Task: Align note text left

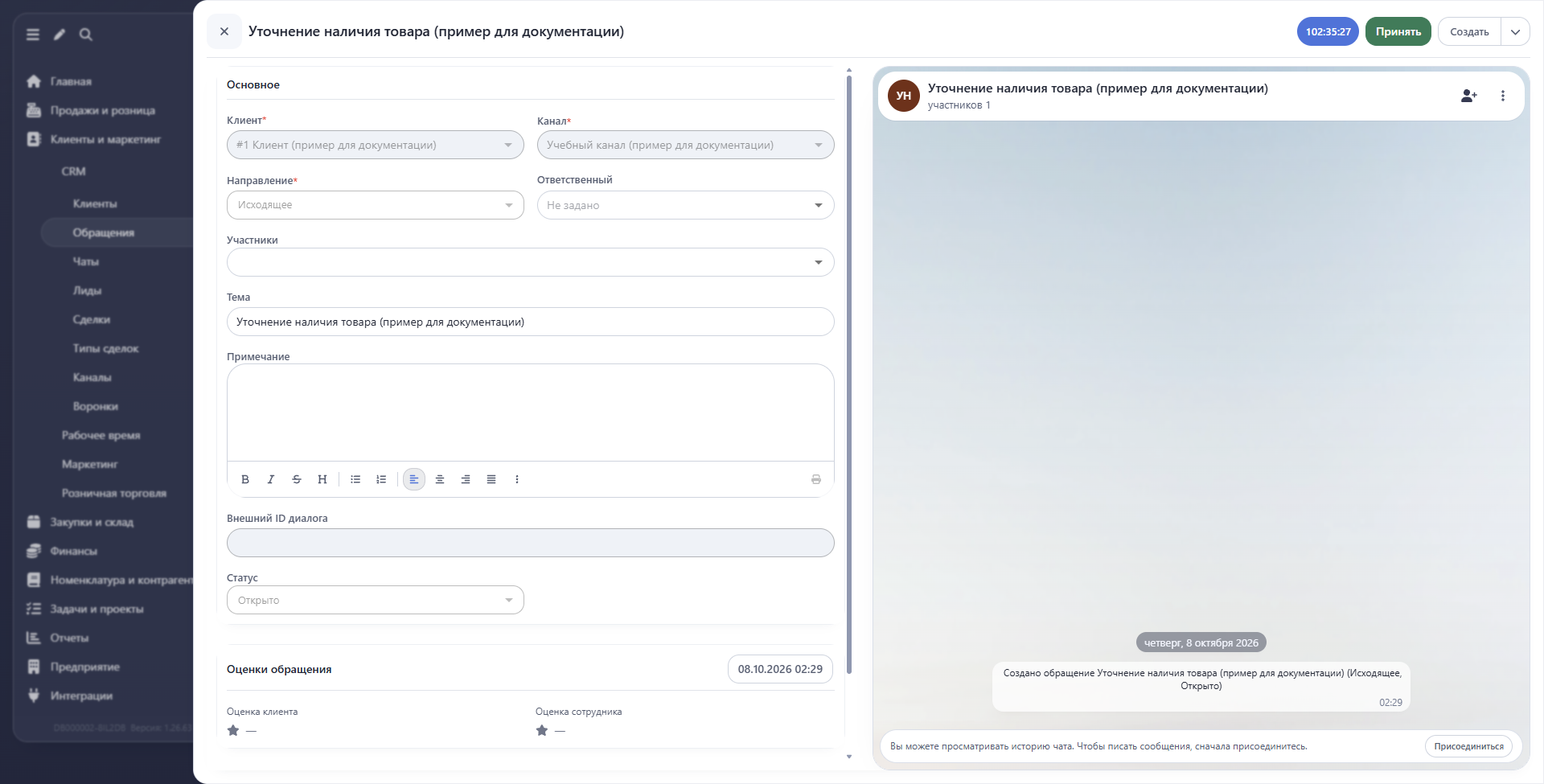Action: click(414, 479)
